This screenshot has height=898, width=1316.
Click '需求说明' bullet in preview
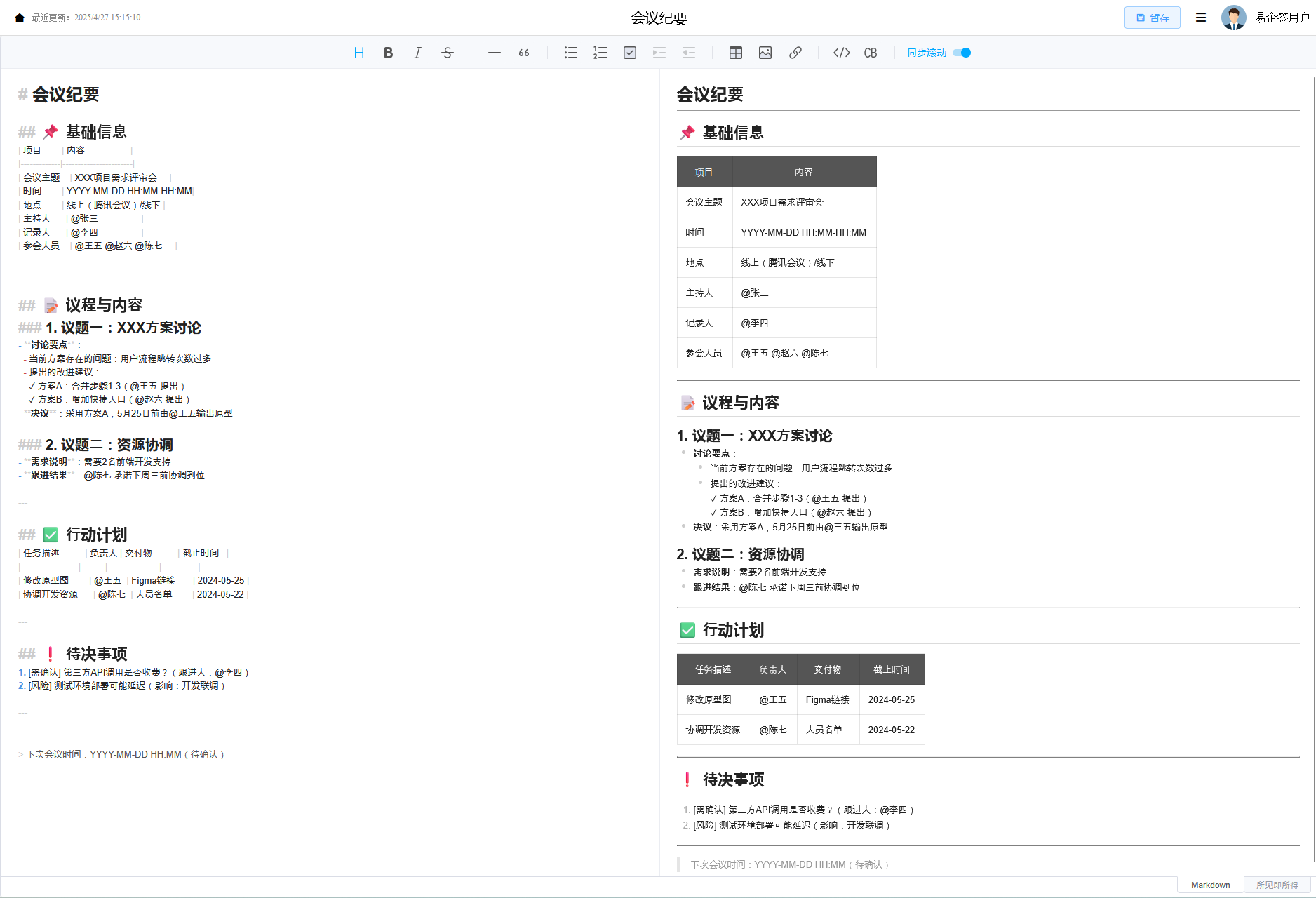click(x=760, y=572)
